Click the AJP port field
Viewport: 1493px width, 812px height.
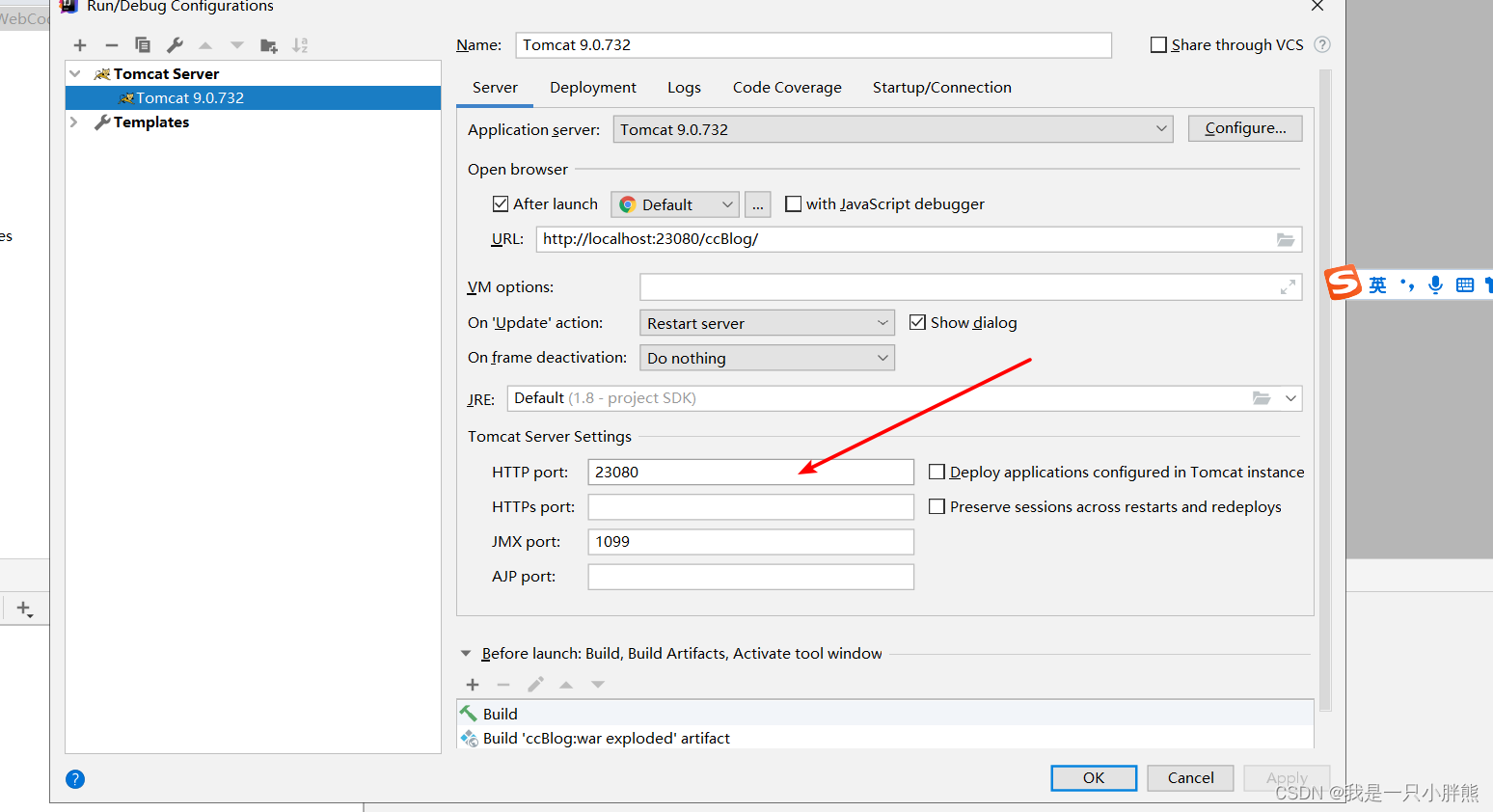click(x=750, y=576)
